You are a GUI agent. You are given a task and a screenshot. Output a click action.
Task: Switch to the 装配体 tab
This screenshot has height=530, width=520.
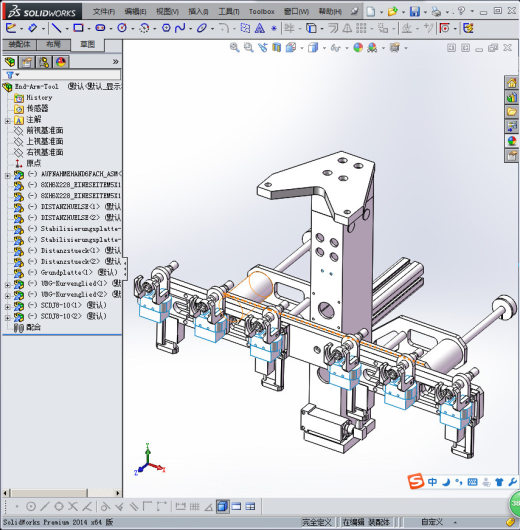coord(19,44)
